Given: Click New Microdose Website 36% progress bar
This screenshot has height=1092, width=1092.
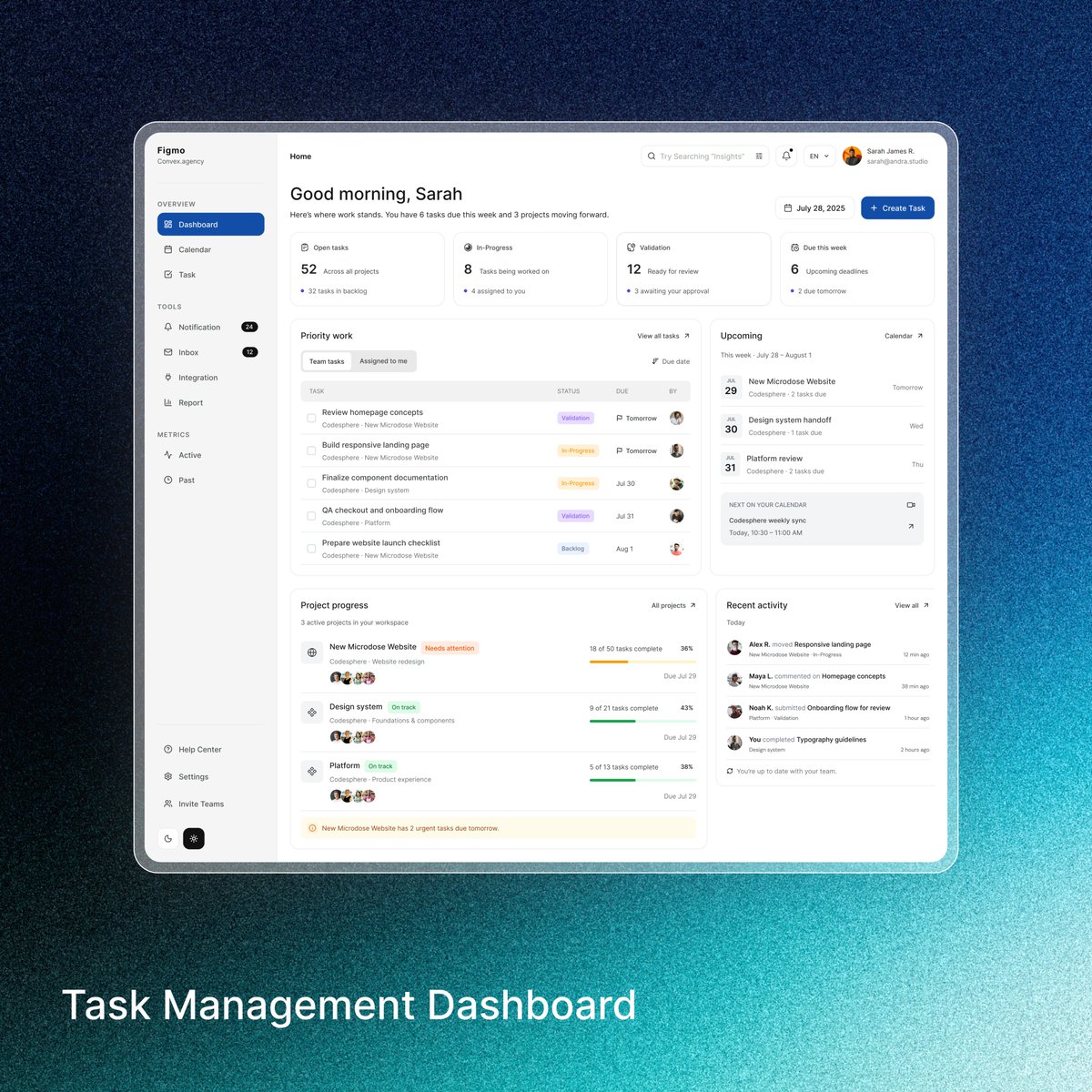Looking at the screenshot, I should point(642,662).
